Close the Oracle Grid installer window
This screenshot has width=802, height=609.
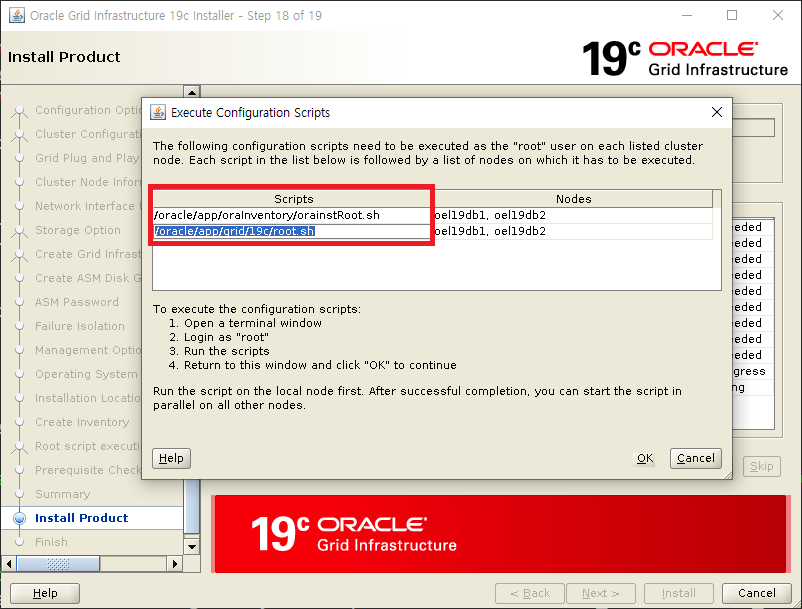(x=777, y=15)
